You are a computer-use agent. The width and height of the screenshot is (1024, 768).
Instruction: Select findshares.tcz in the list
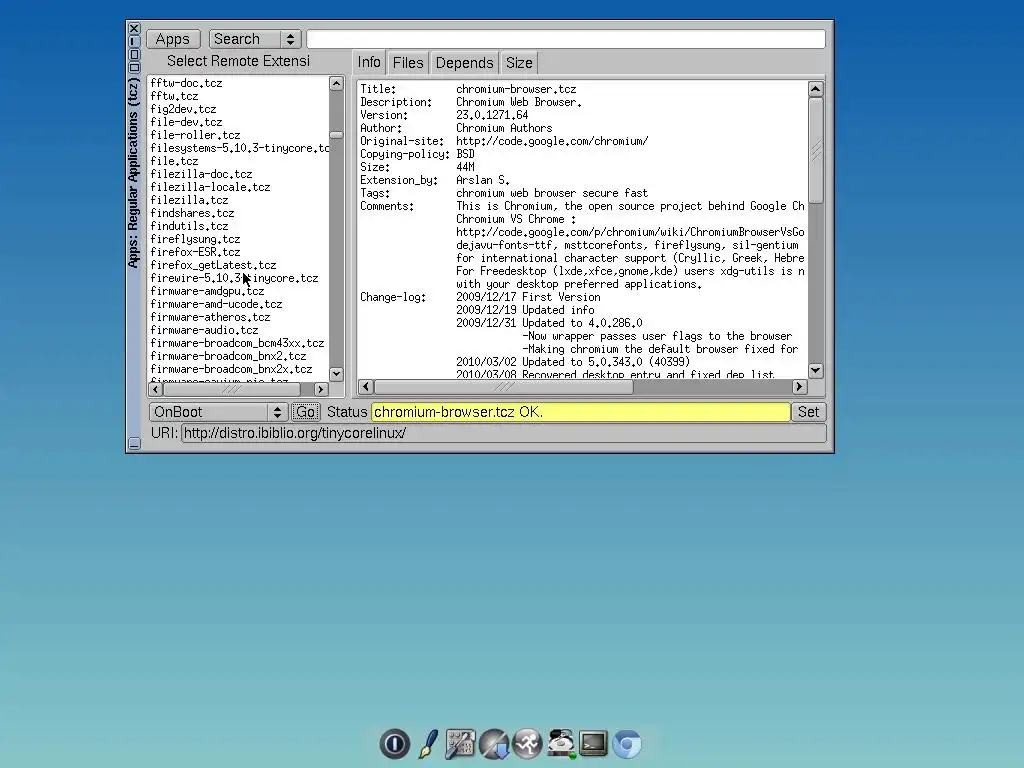point(192,214)
